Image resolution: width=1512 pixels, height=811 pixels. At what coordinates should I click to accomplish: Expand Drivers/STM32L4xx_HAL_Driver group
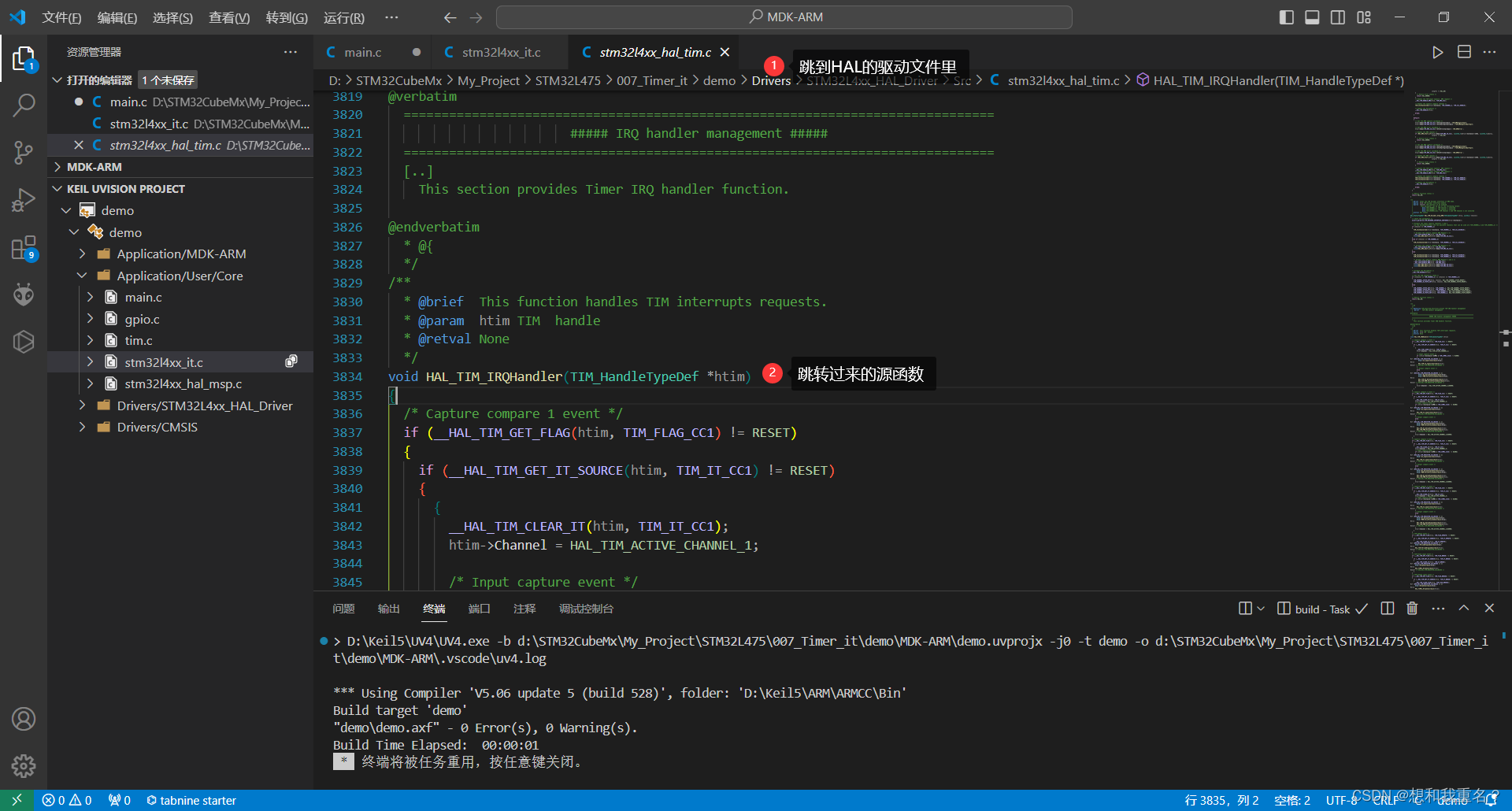(82, 405)
